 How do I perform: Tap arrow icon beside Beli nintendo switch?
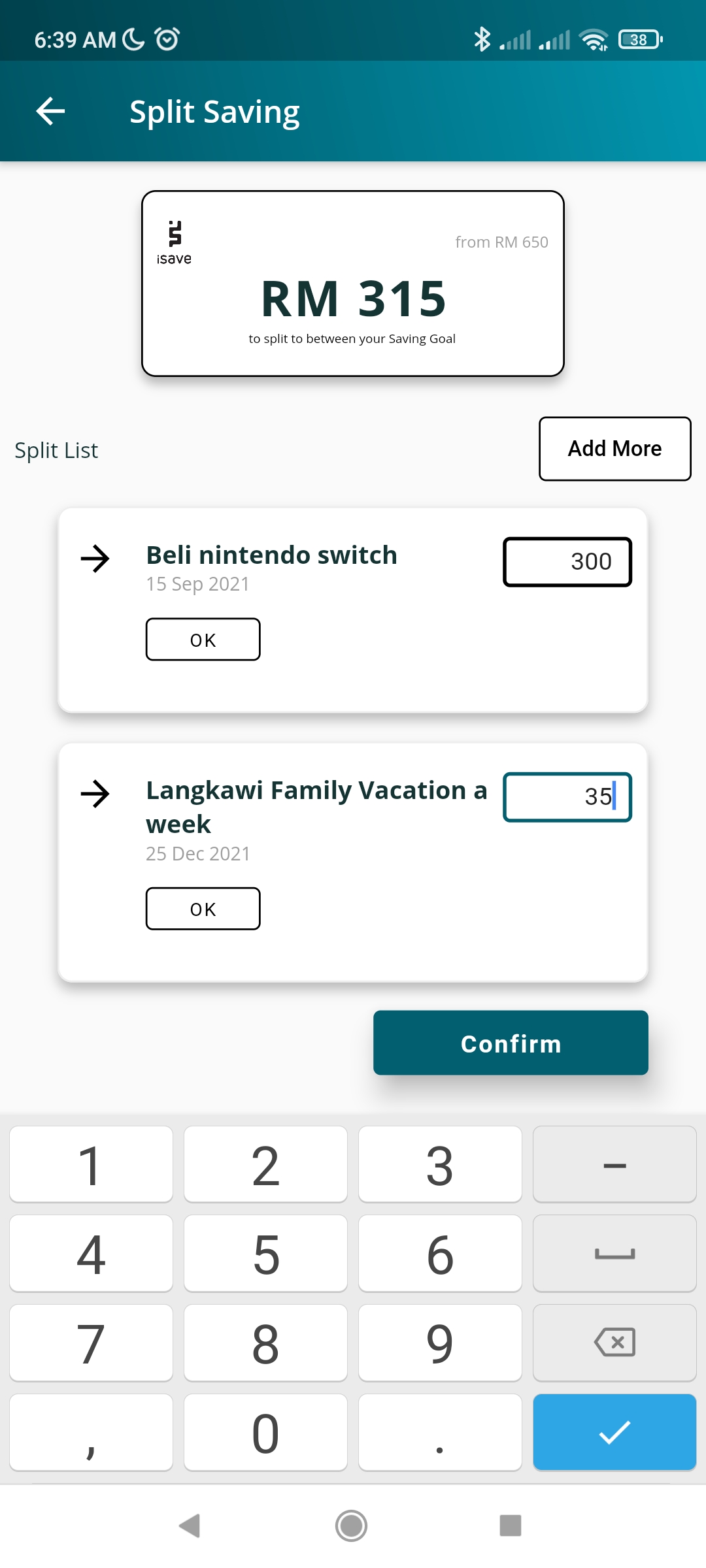click(x=95, y=559)
